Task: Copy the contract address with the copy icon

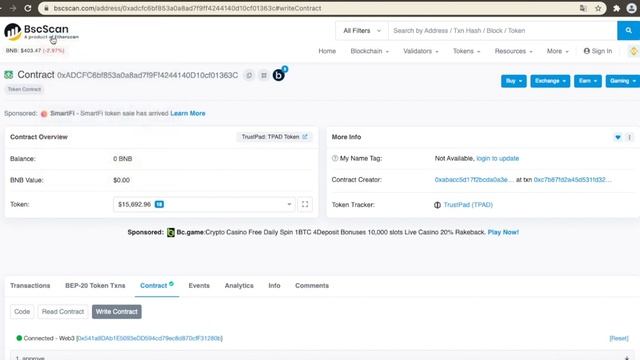Action: 249,75
